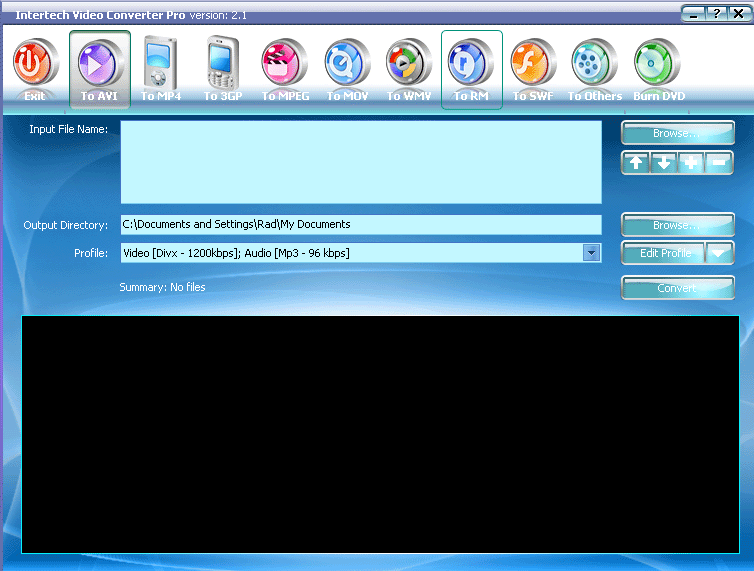Viewport: 754px width, 571px height.
Task: Move selected file up with arrow button
Action: pos(636,163)
